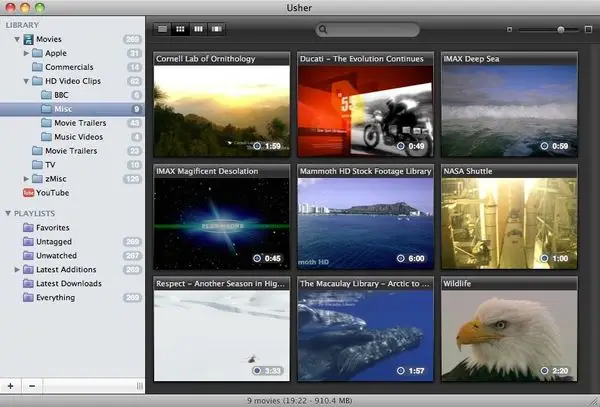Click the clock icon beside 2:20
Screen dimensions: 600x407
(545, 371)
